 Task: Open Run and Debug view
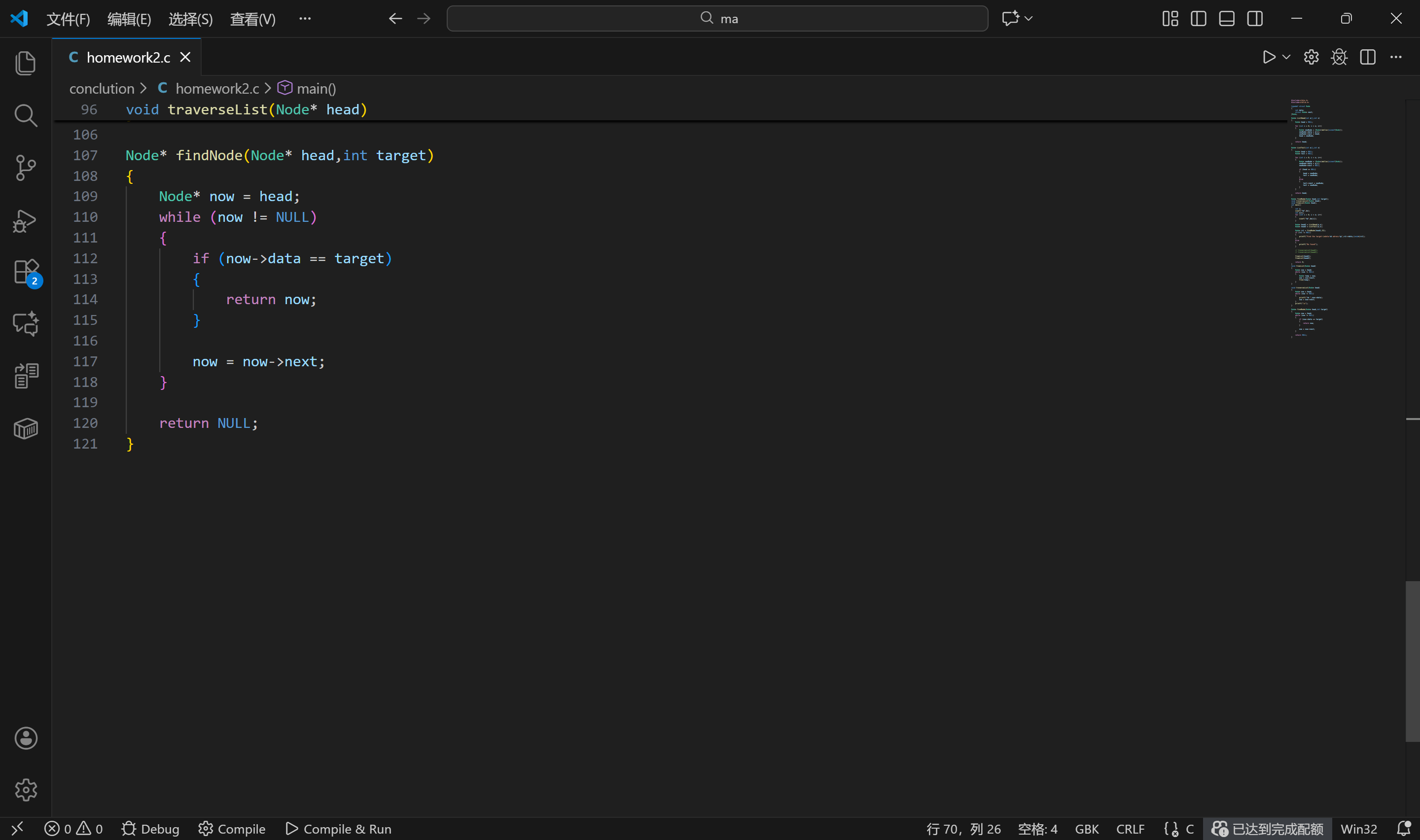[26, 221]
